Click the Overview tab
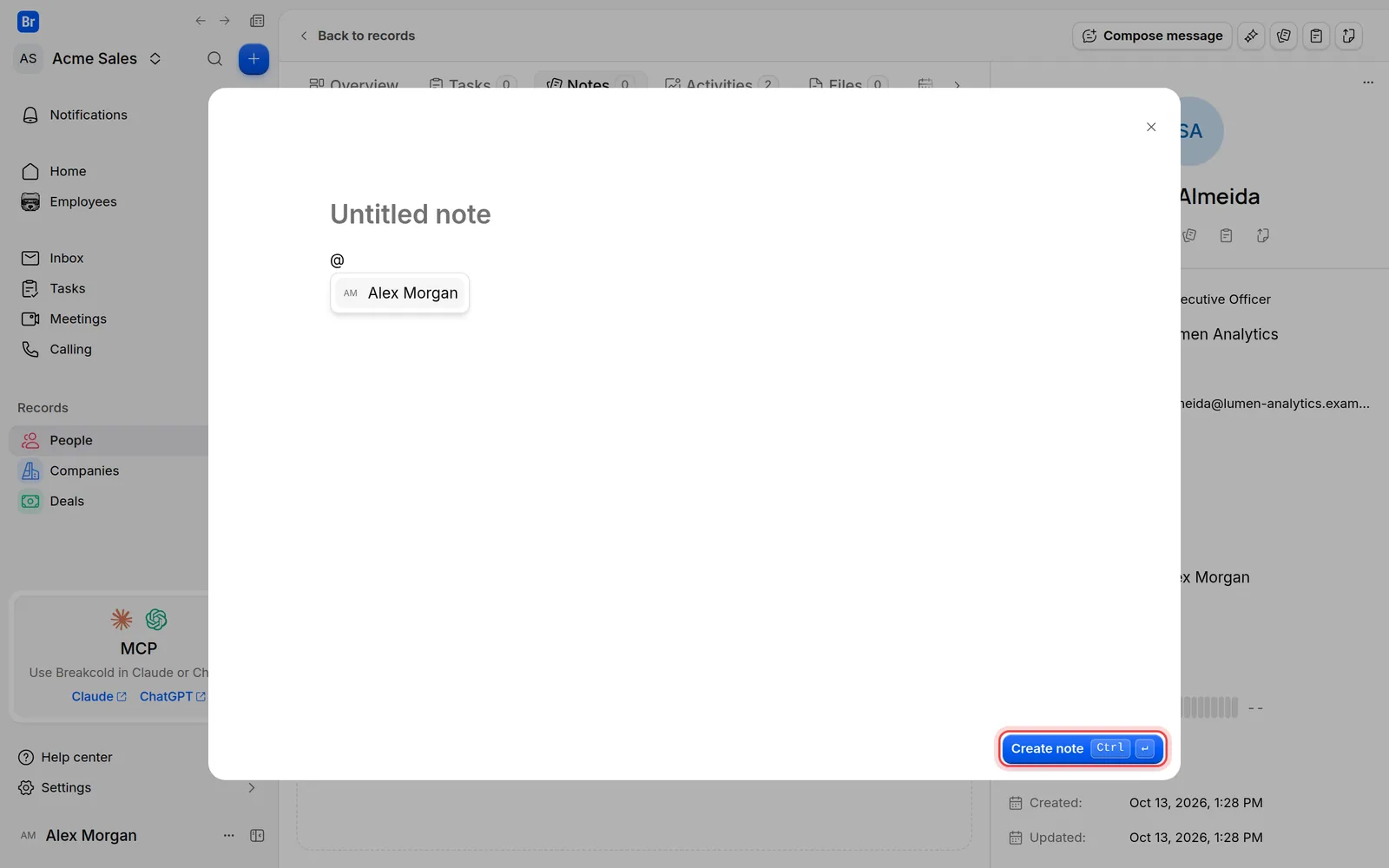Image resolution: width=1389 pixels, height=868 pixels. click(354, 84)
